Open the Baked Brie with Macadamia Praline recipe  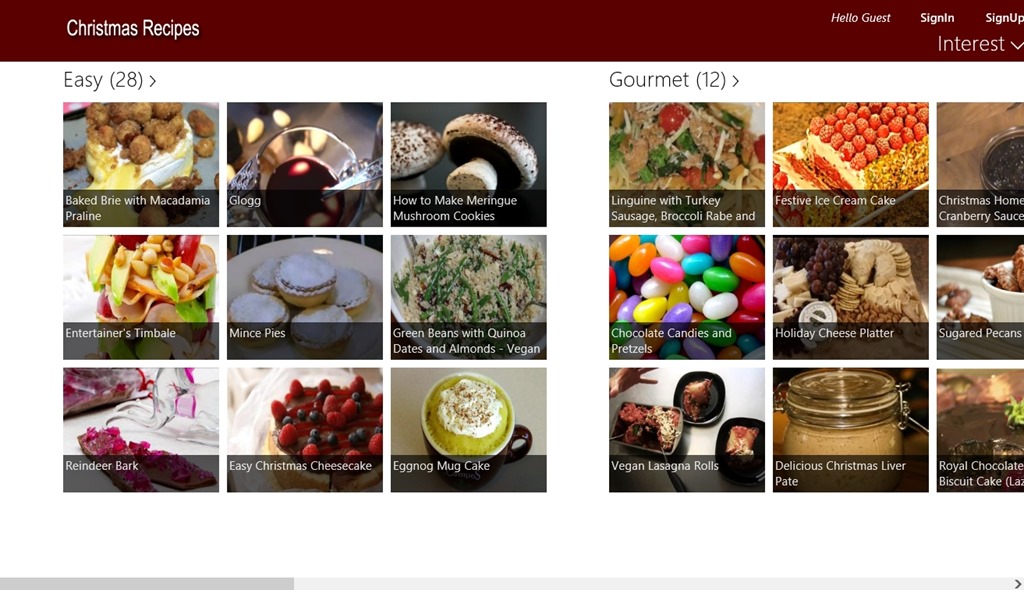click(x=141, y=164)
